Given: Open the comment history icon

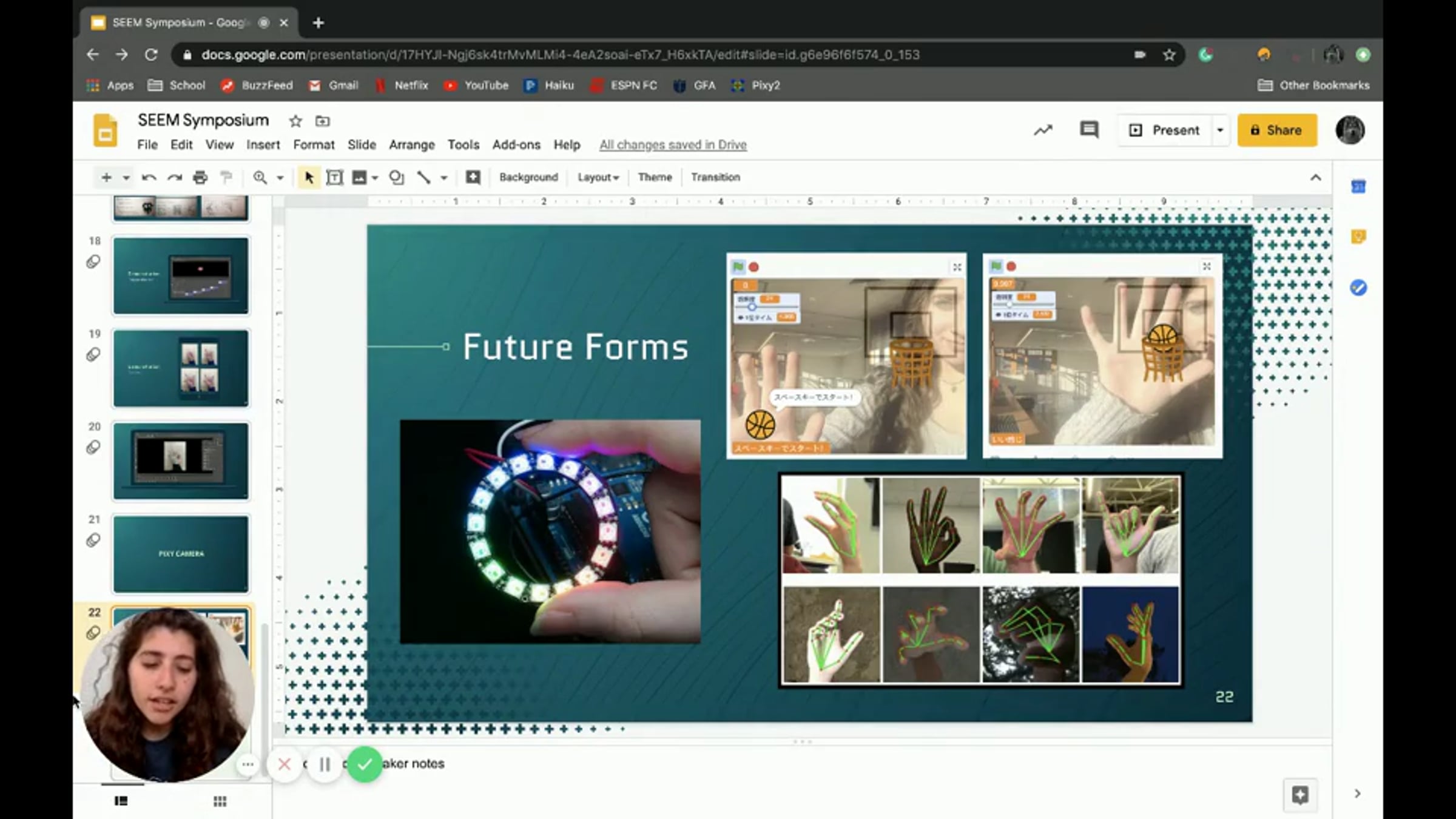Looking at the screenshot, I should pos(1089,130).
